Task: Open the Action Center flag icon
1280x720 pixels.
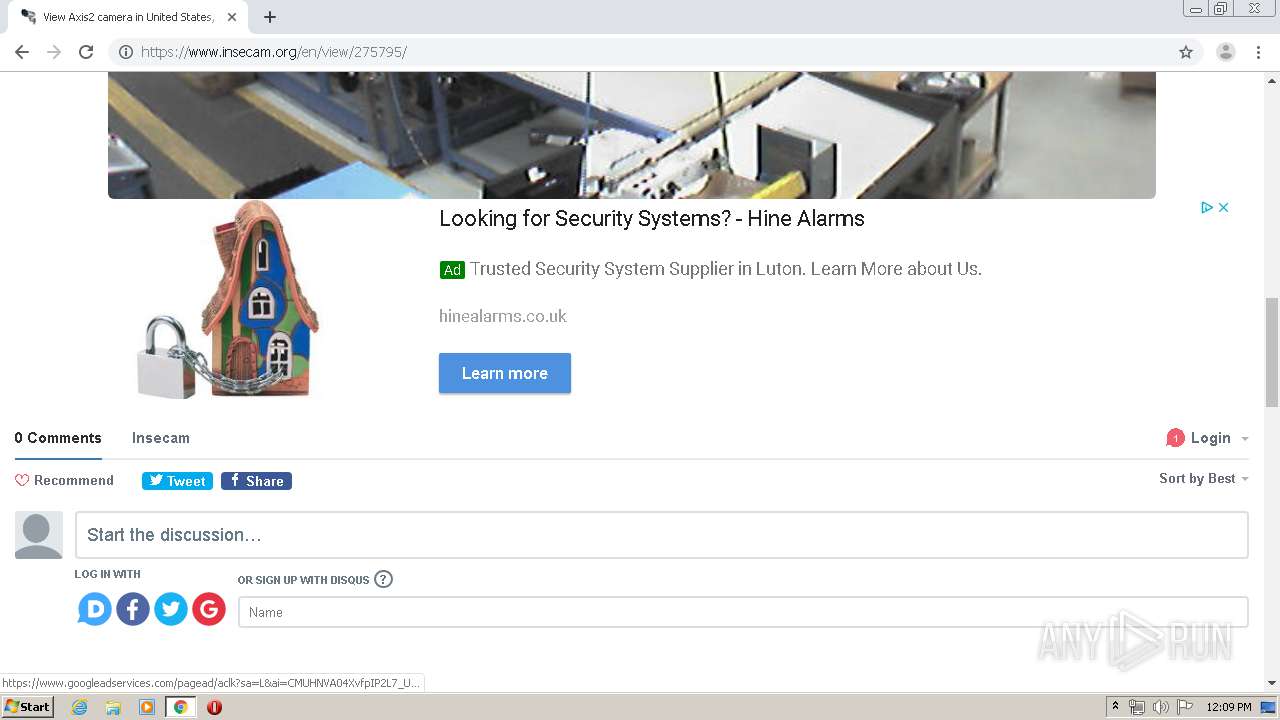Action: click(x=1185, y=707)
